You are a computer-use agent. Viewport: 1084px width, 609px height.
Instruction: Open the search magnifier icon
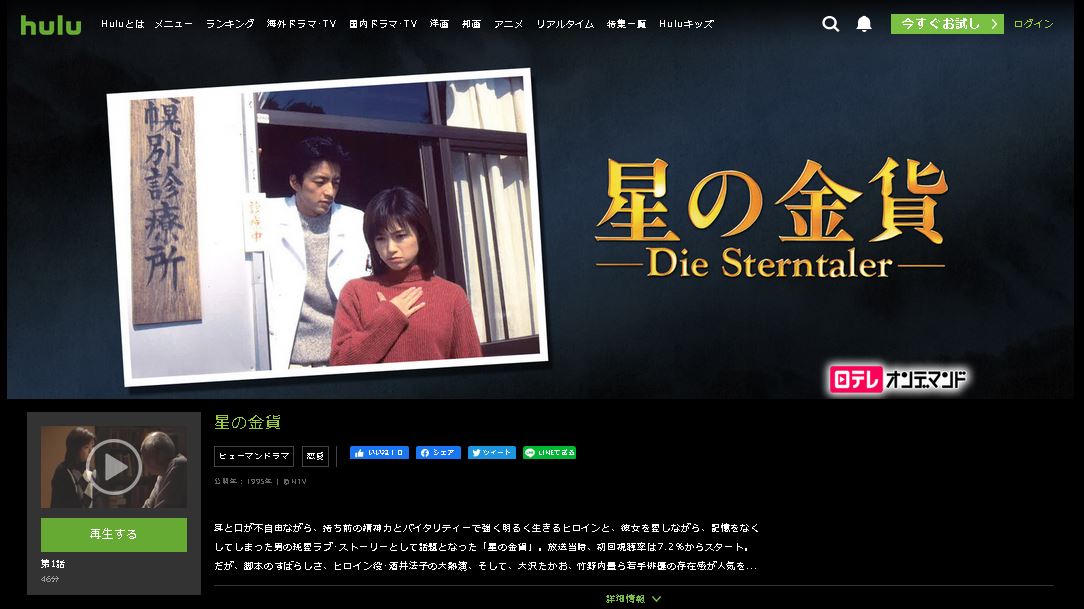tap(830, 24)
